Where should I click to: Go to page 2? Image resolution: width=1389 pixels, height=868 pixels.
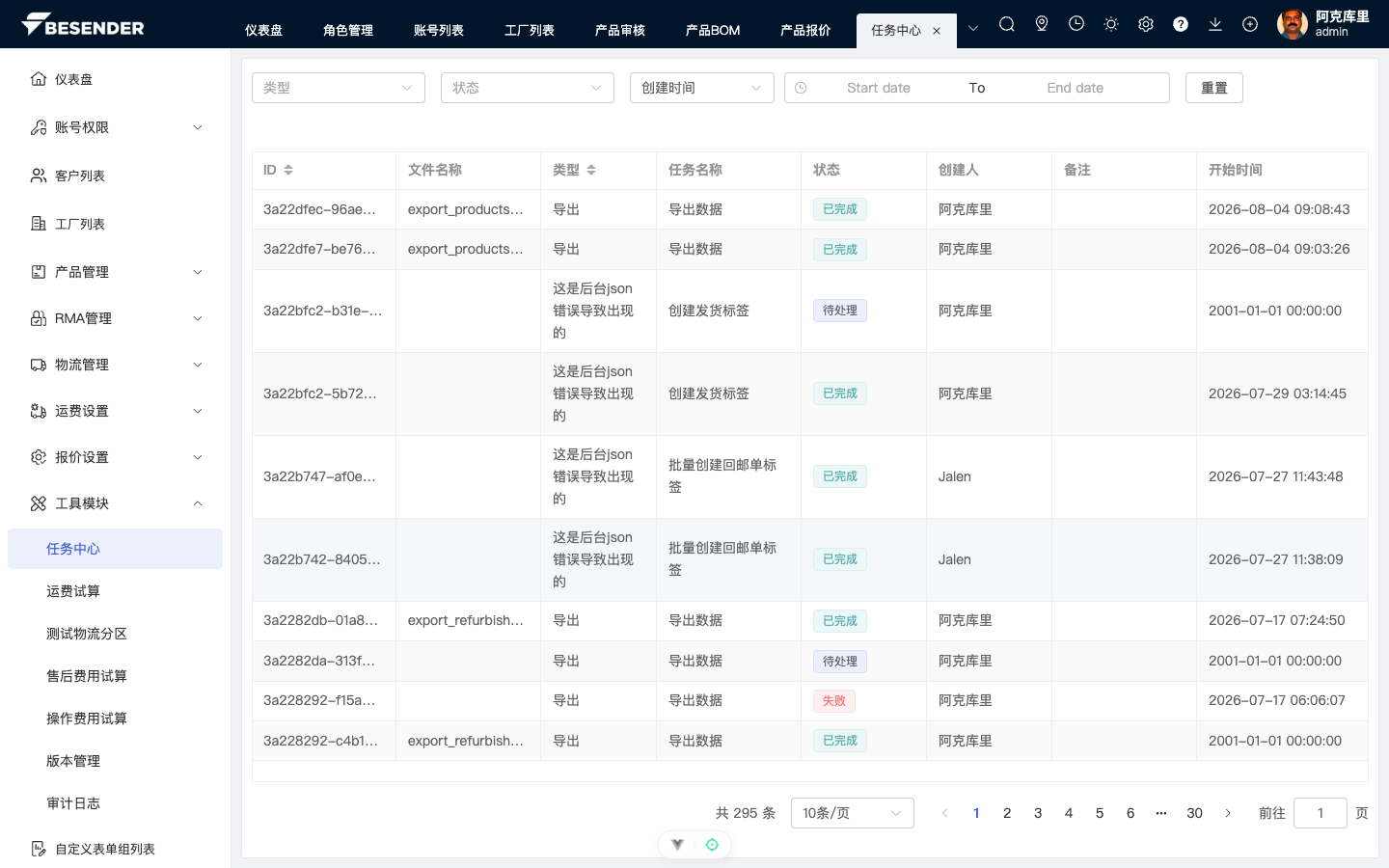pyautogui.click(x=1007, y=813)
